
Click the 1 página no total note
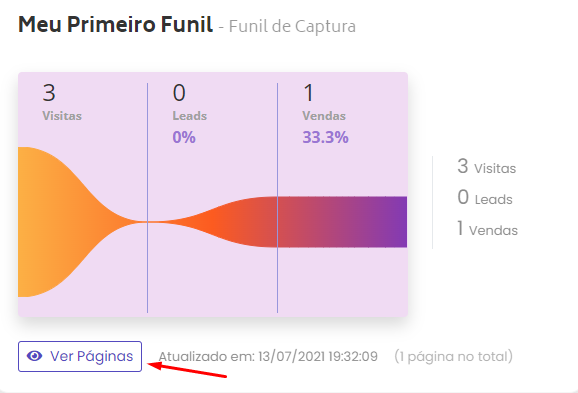coord(453,357)
